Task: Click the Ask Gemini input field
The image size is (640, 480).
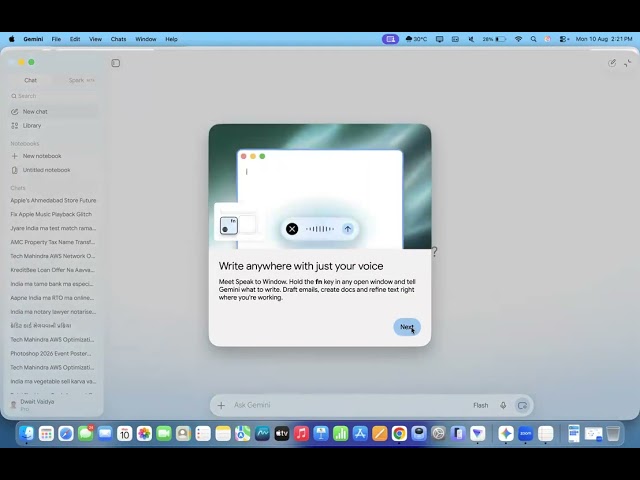Action: point(349,405)
